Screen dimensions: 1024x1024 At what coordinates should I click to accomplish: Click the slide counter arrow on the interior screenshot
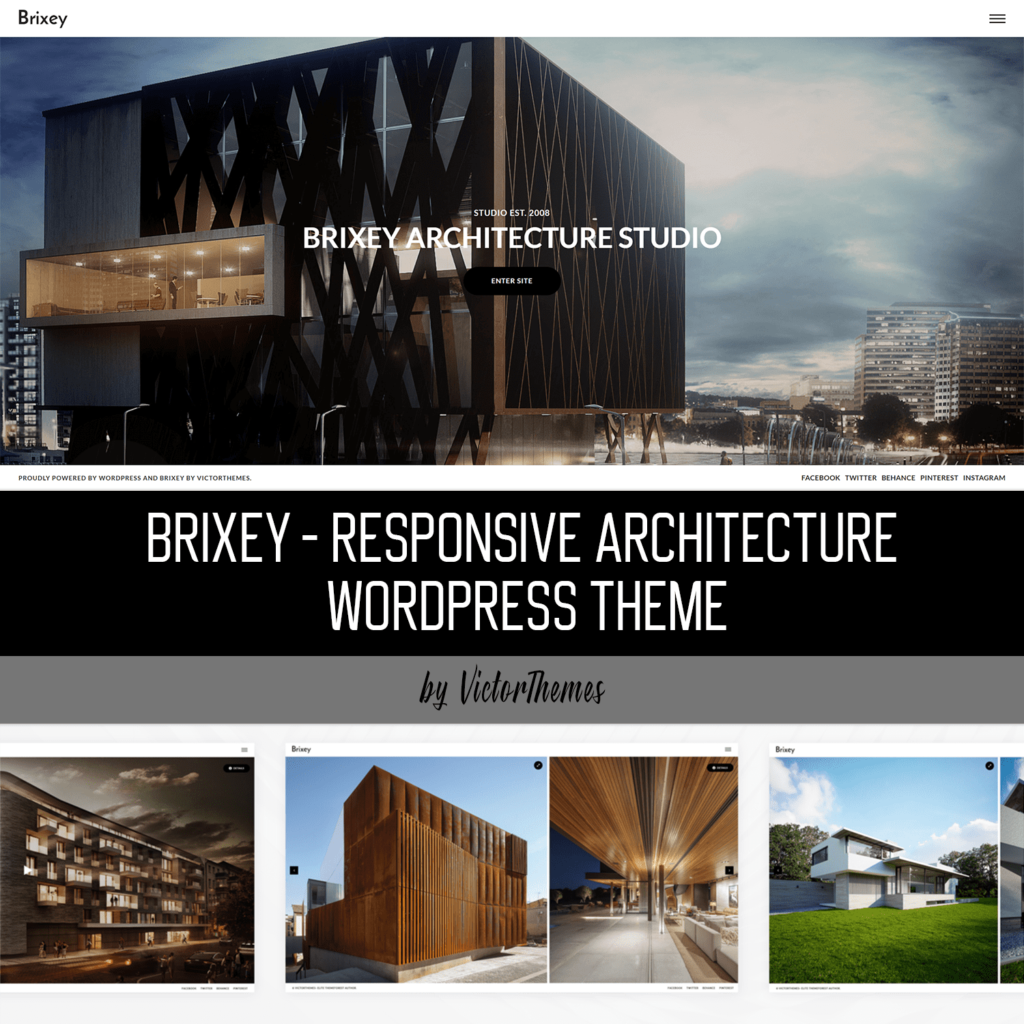click(728, 869)
